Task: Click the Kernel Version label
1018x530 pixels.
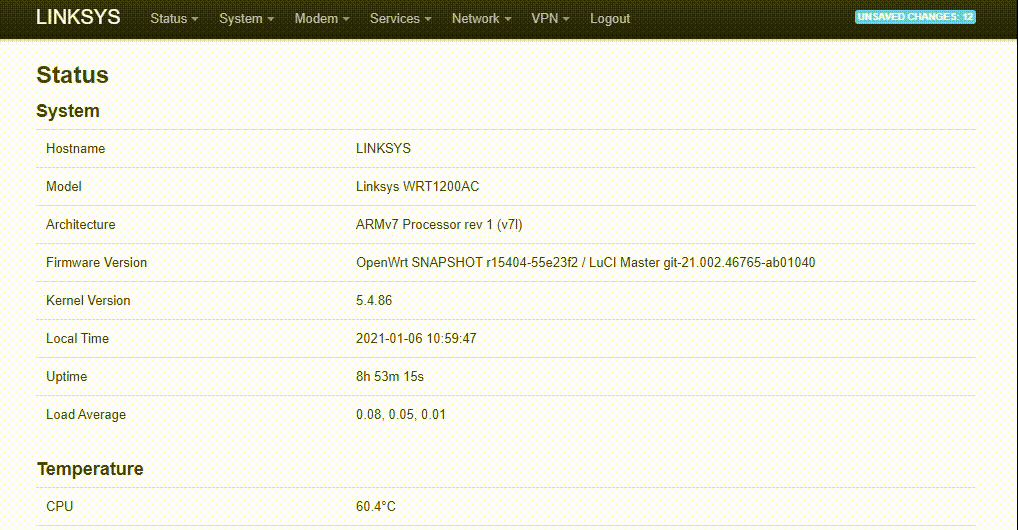Action: 88,301
